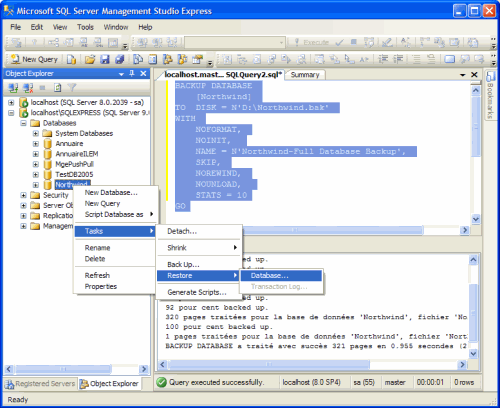500x408 pixels.
Task: Click the Object Explorer toolbar icon
Action: (168, 59)
